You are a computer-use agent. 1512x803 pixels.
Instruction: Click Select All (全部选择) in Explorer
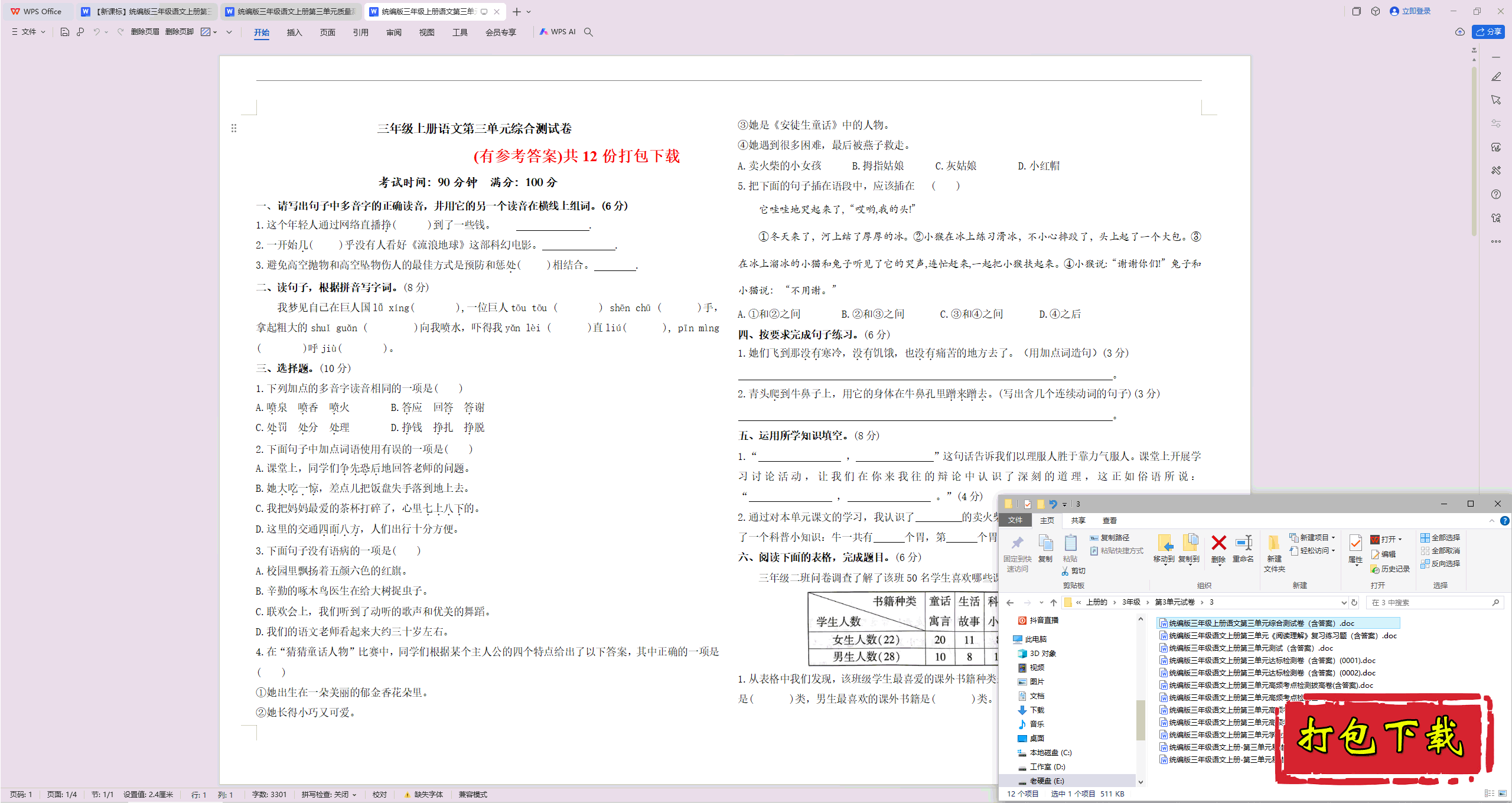1441,538
